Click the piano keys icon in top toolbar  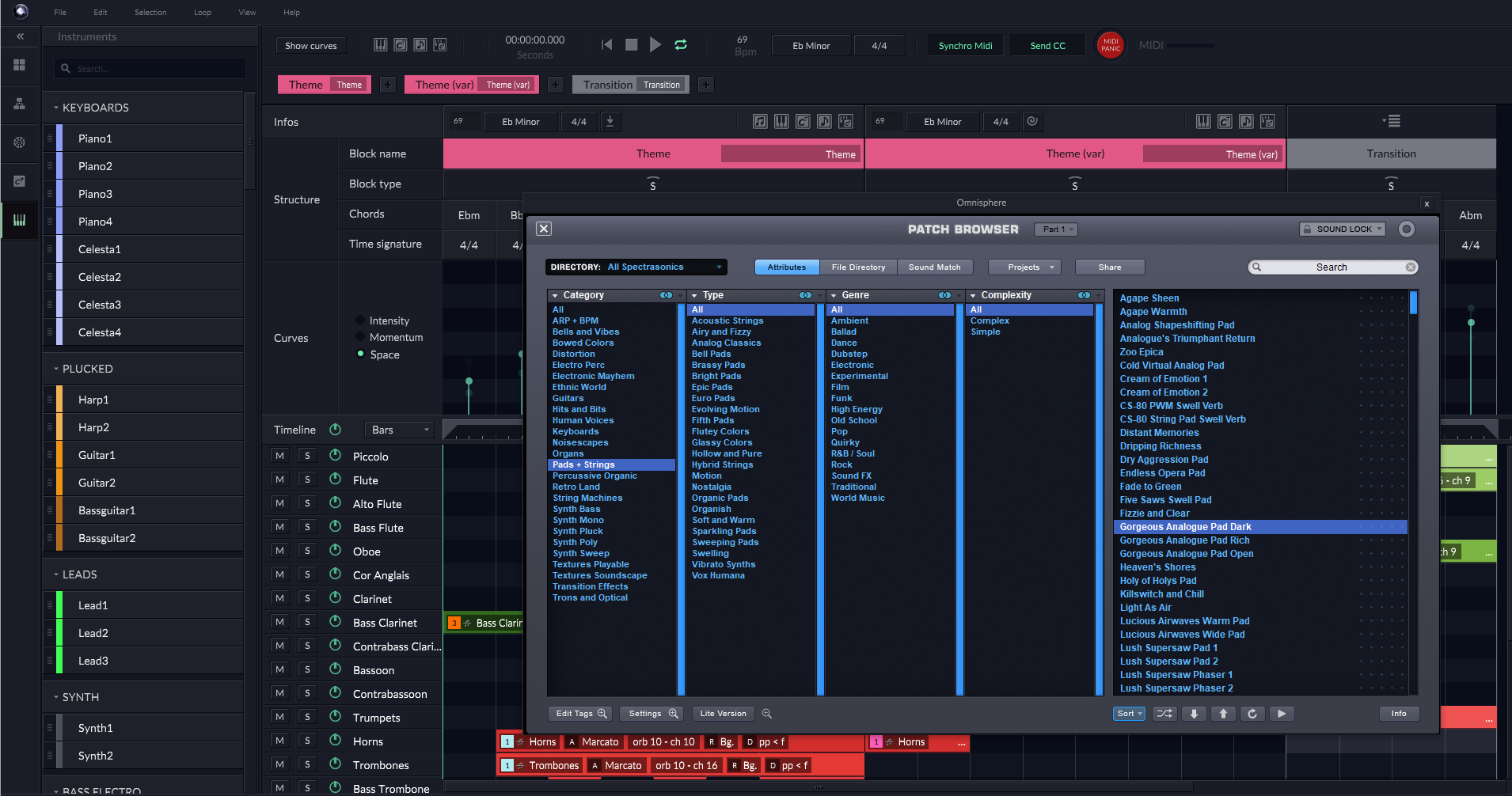point(381,45)
